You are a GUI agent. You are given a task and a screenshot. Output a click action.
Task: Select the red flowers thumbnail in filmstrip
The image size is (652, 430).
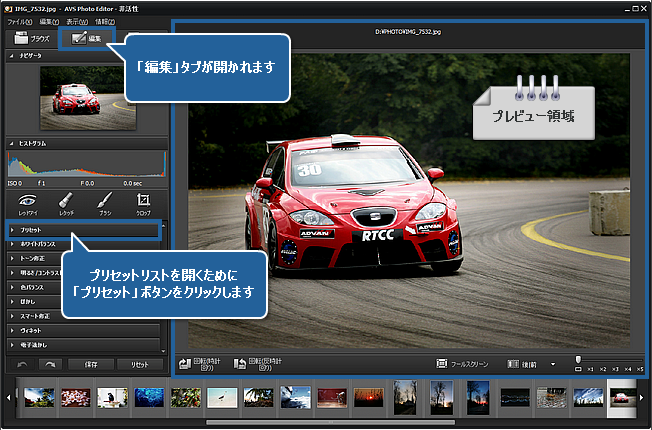[x=76, y=395]
